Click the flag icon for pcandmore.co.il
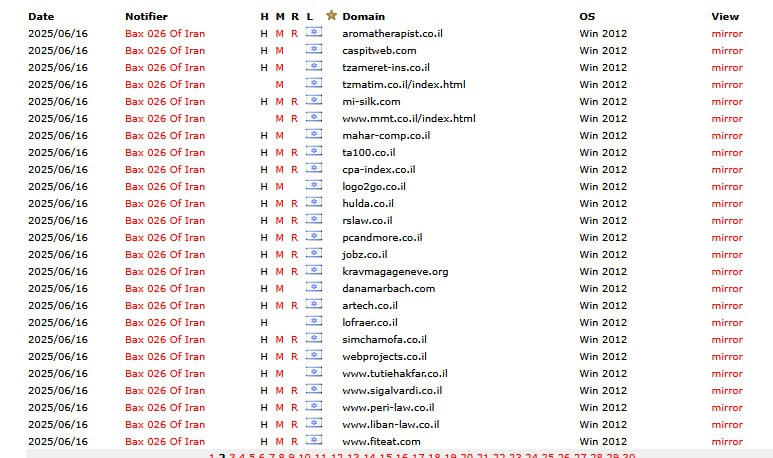 click(314, 236)
